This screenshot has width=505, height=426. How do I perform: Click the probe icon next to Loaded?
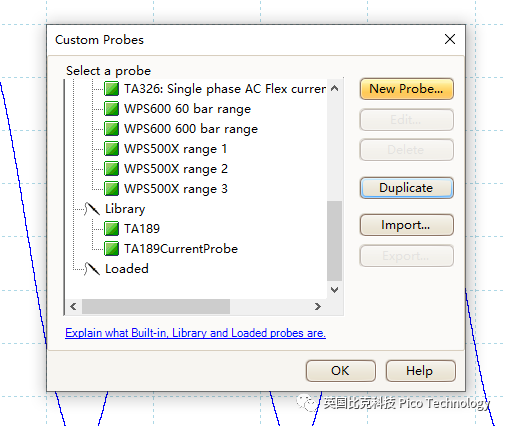92,269
